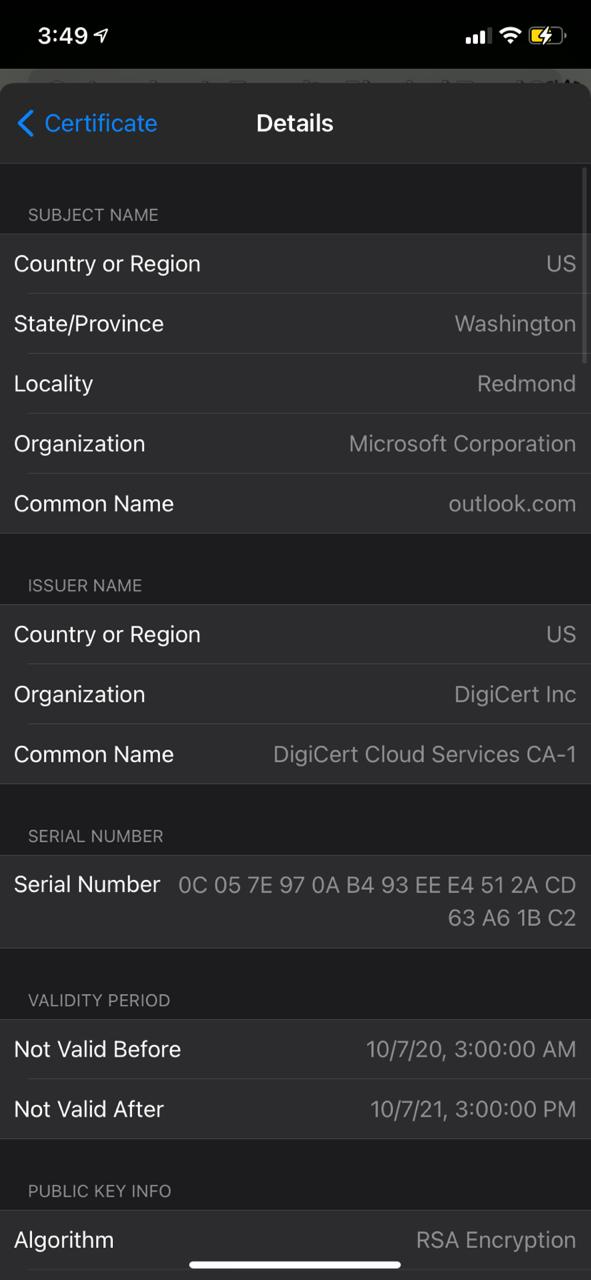Tap the Wi-Fi status icon

[510, 36]
